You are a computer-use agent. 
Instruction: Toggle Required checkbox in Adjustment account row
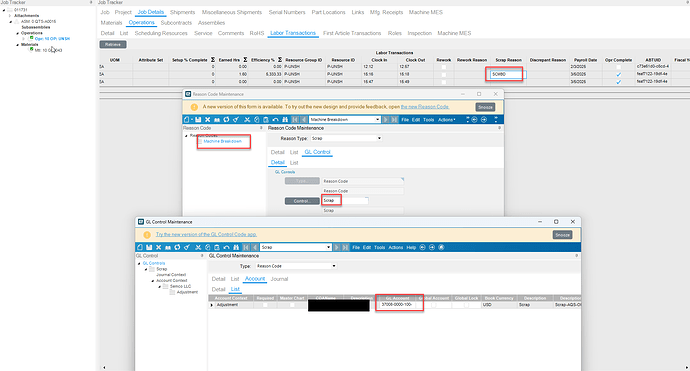pos(265,305)
